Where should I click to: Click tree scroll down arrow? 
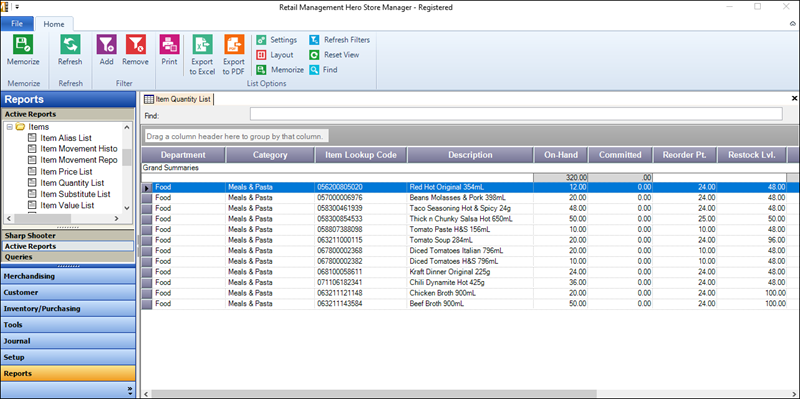[x=127, y=208]
